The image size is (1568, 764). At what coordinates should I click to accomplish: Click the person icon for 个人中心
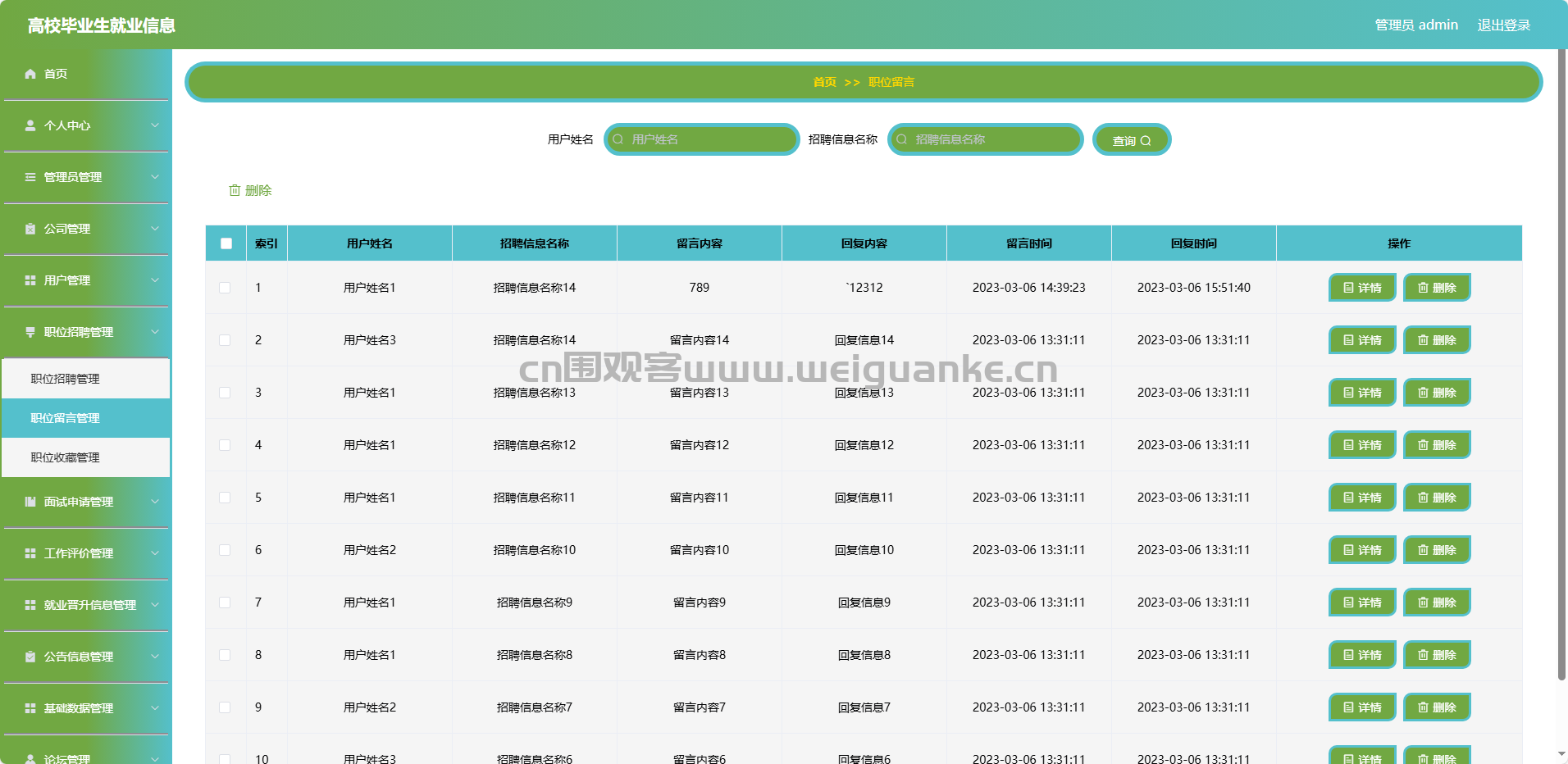pyautogui.click(x=30, y=125)
